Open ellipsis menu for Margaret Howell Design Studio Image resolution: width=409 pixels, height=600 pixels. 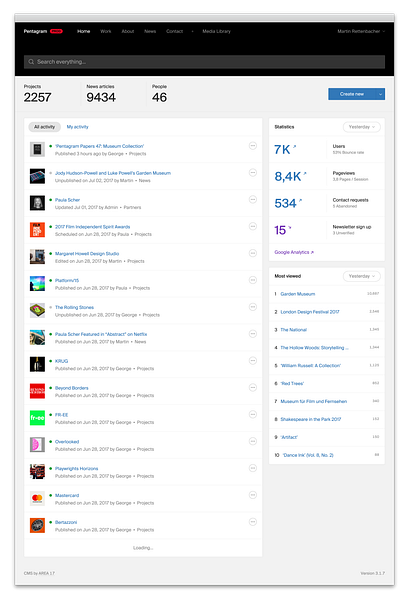(253, 253)
